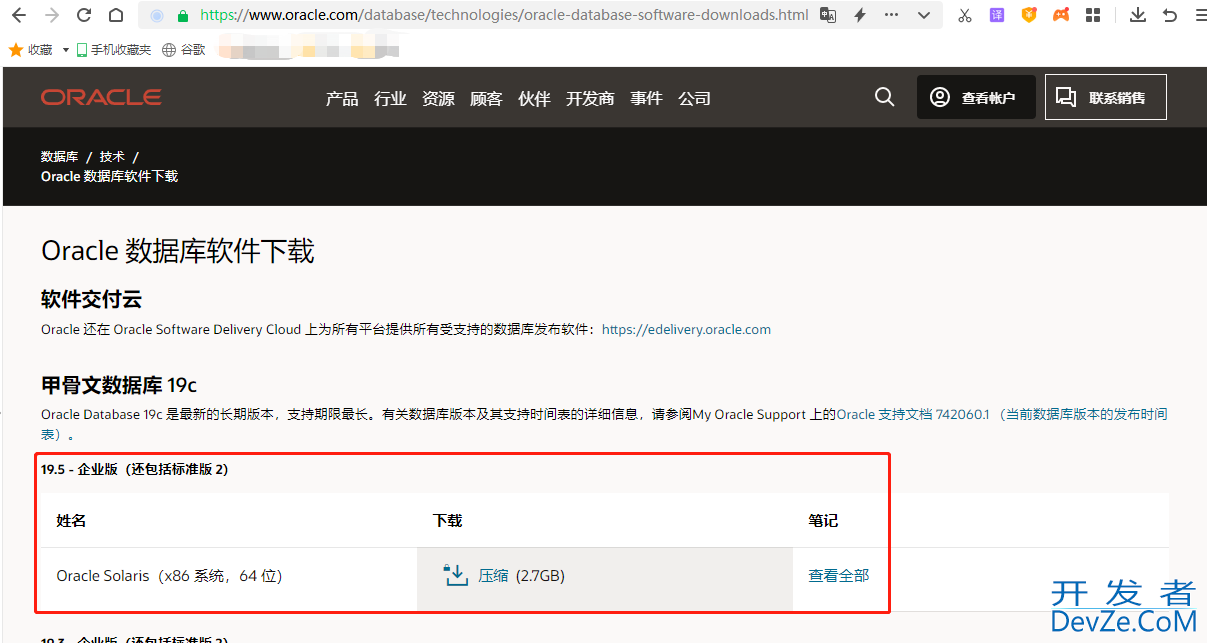This screenshot has width=1207, height=643.
Task: Click the 'Oracle 数据库软件下载' breadcrumb text
Action: click(x=109, y=176)
